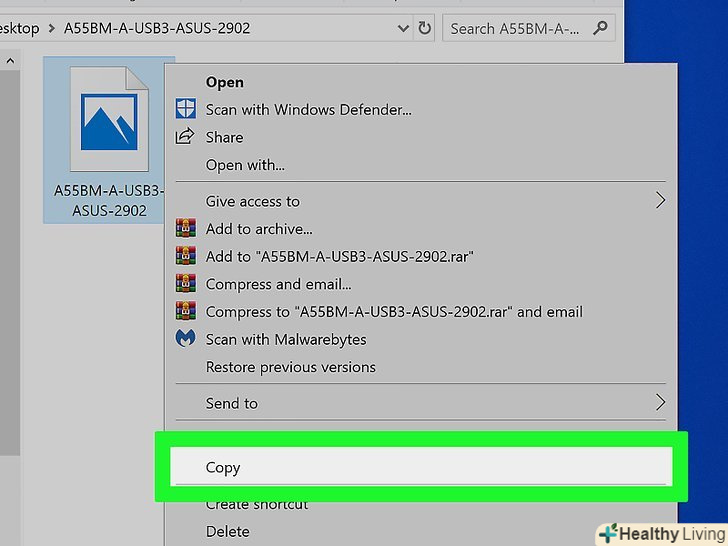Click WinRAR icon beside Add to archive
Screen dimensions: 728x546
click(186, 228)
